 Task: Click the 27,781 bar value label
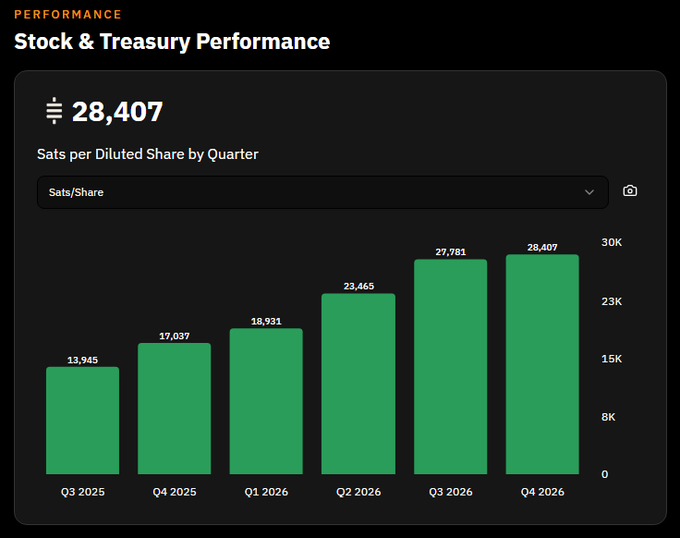[451, 252]
